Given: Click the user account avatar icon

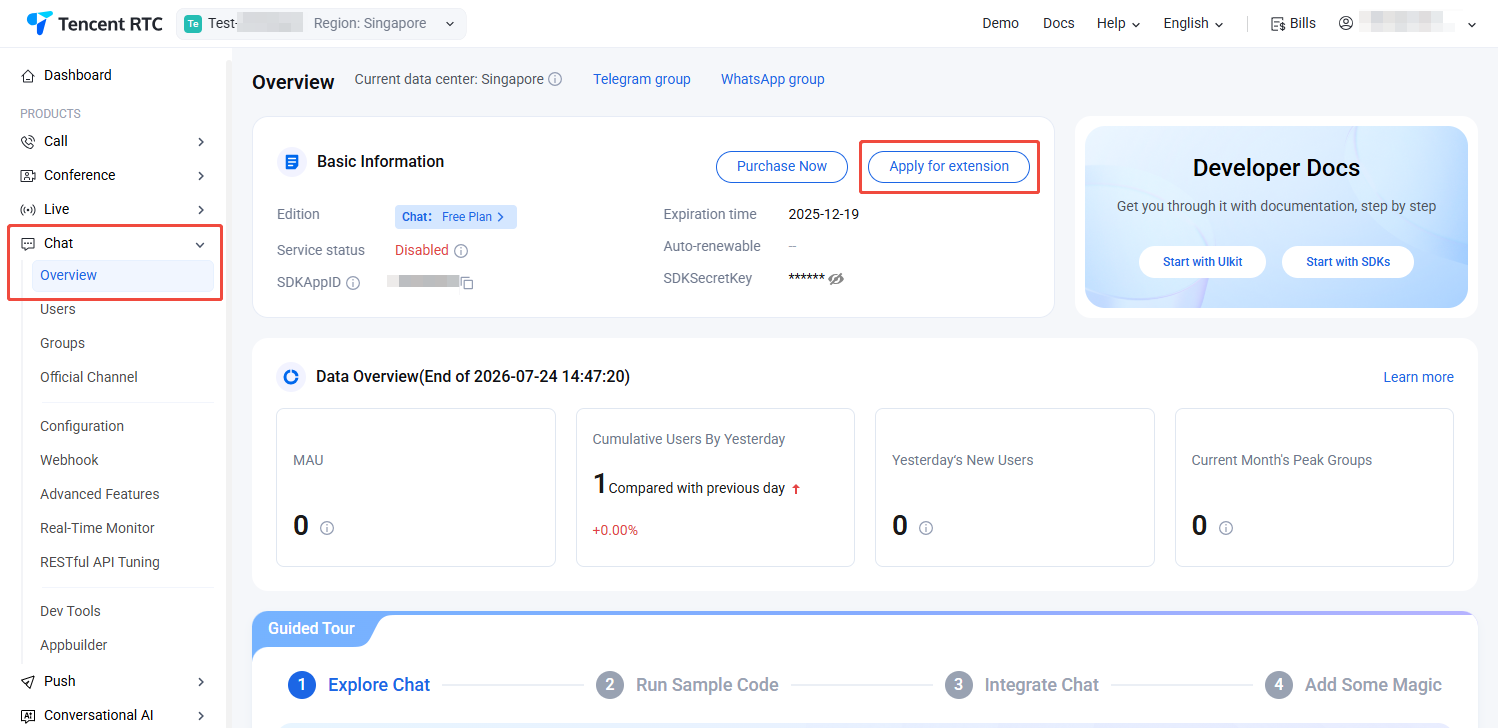Looking at the screenshot, I should [1346, 23].
